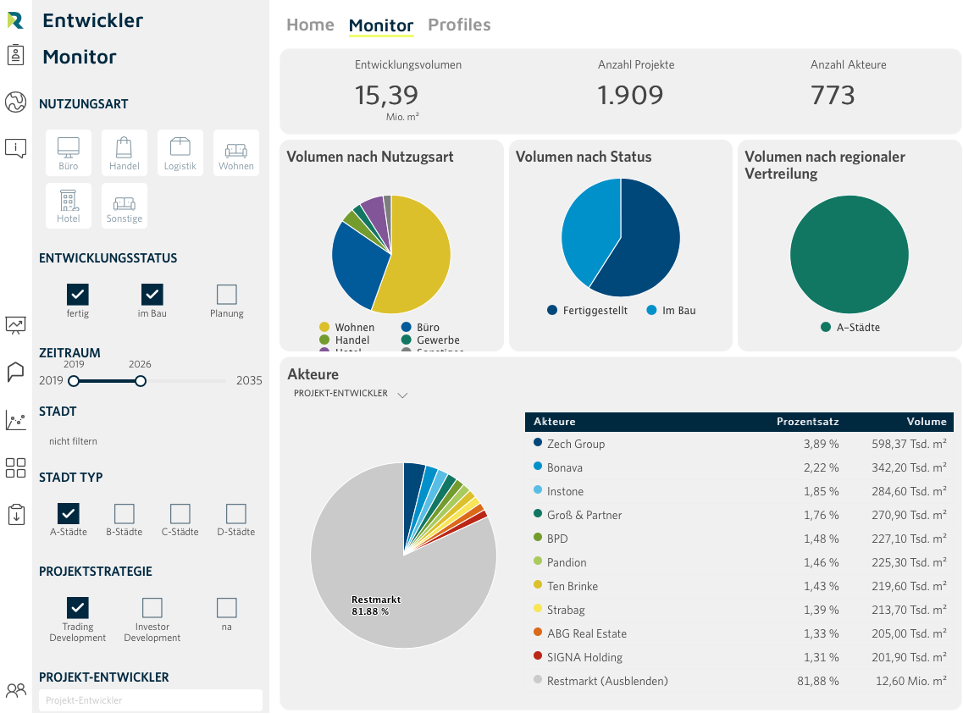Select the Ten Brinke row

coord(740,586)
